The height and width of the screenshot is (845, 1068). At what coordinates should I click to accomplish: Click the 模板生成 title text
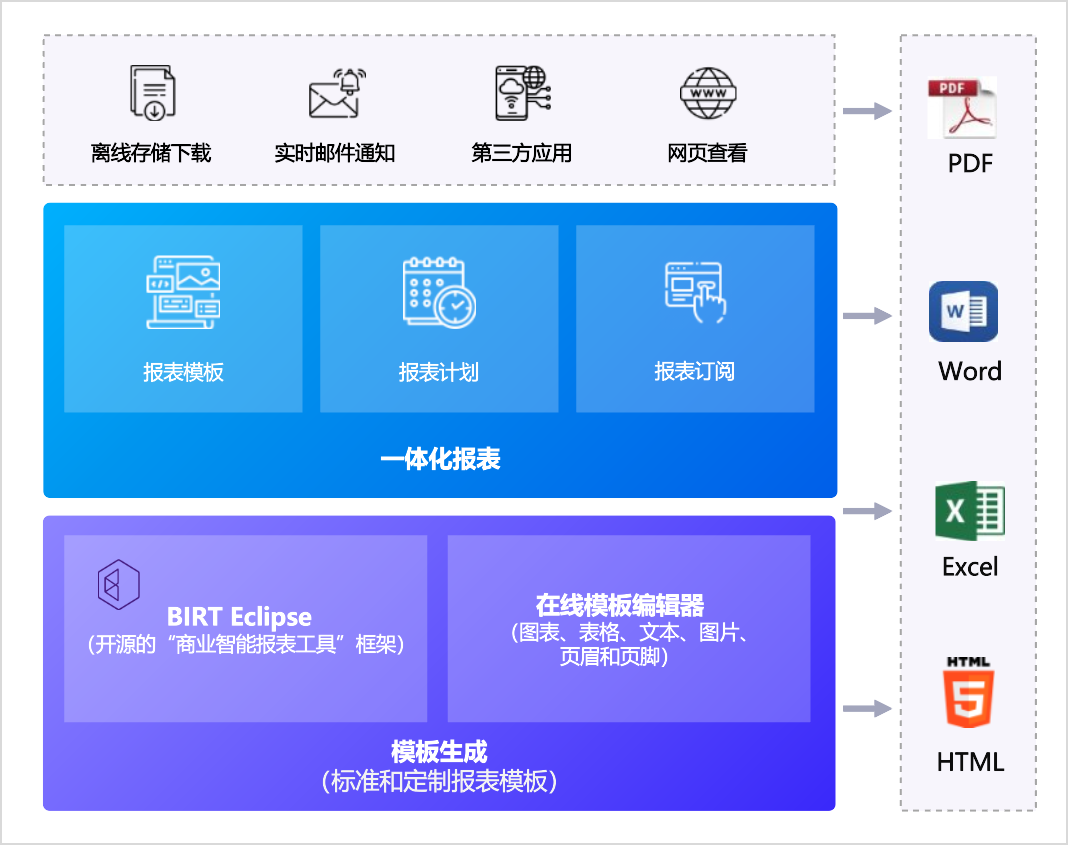tap(439, 752)
